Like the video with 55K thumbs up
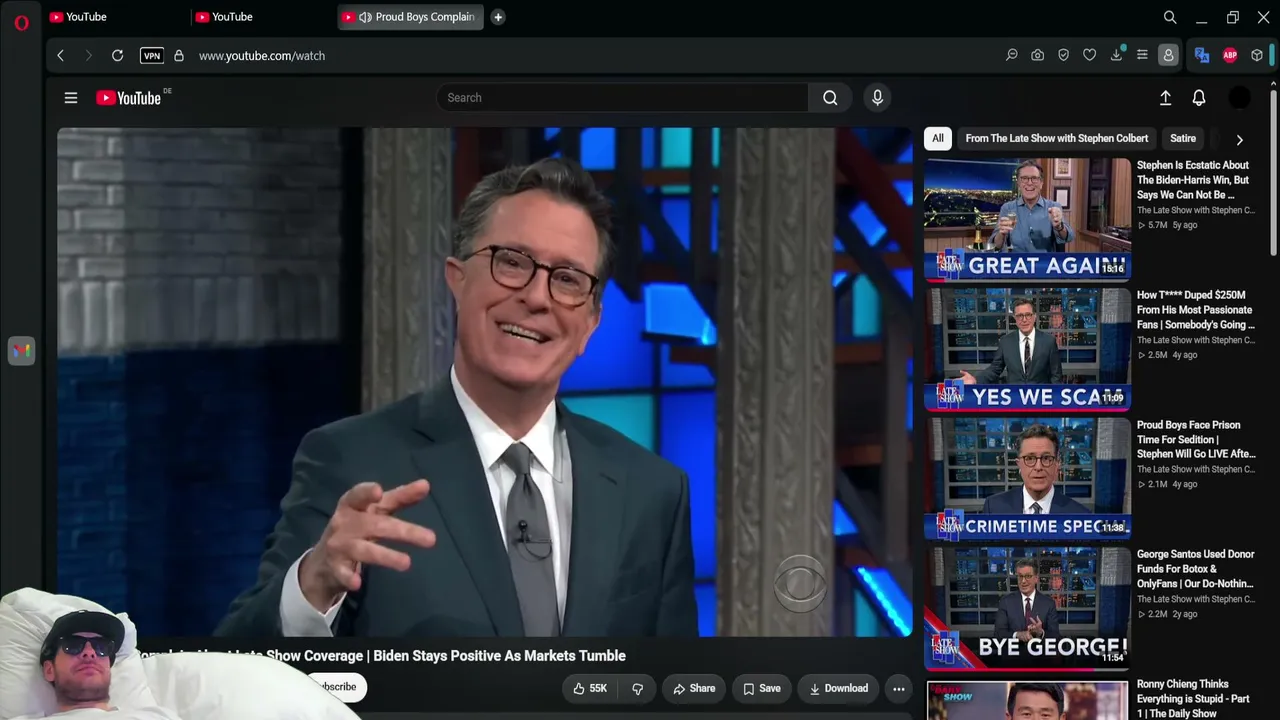1280x720 pixels. point(590,688)
